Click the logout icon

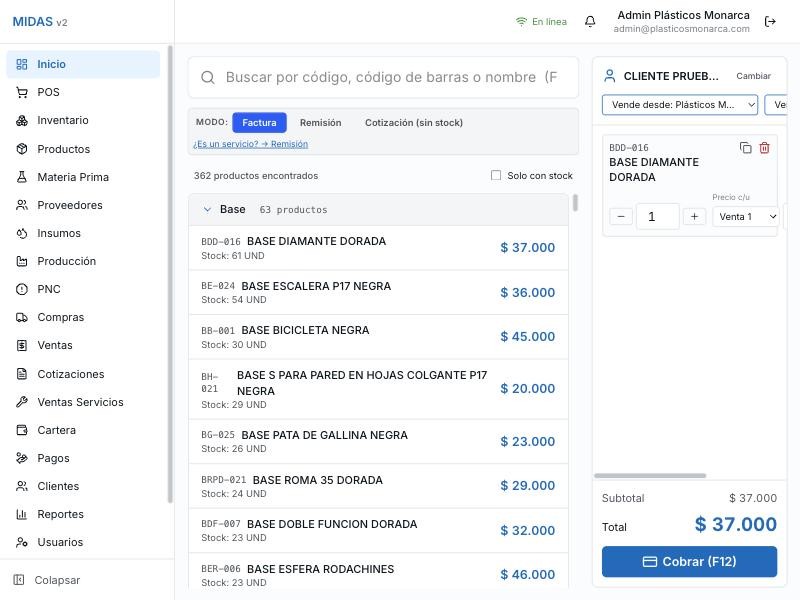click(x=770, y=21)
